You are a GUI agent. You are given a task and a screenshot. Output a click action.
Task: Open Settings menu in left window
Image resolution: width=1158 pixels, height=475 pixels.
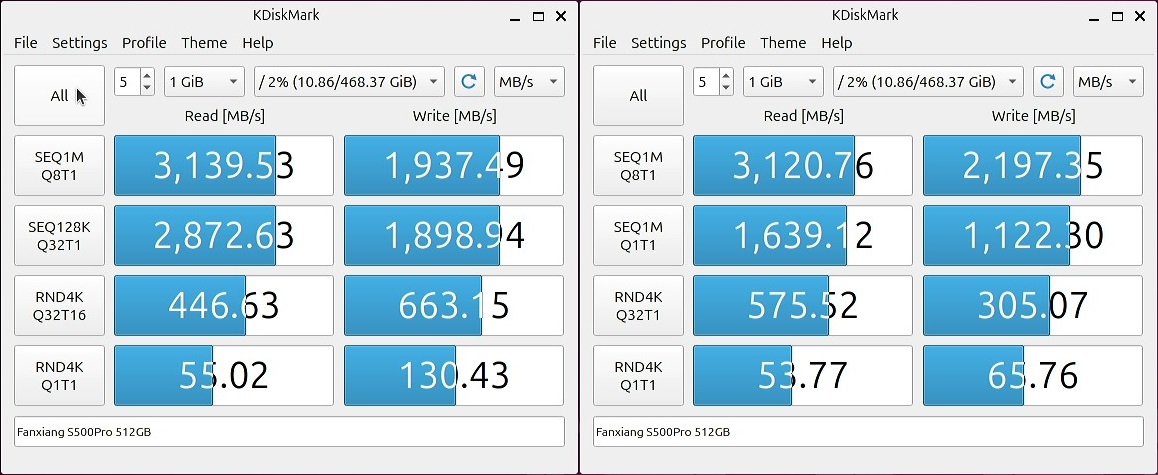80,43
